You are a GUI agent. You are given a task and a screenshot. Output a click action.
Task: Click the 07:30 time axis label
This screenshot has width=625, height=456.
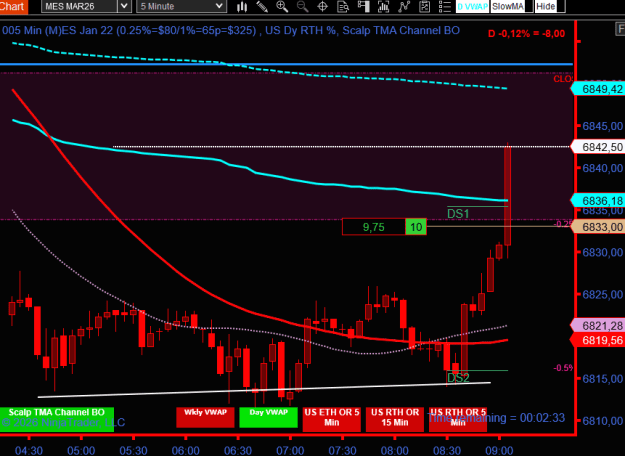pyautogui.click(x=342, y=451)
